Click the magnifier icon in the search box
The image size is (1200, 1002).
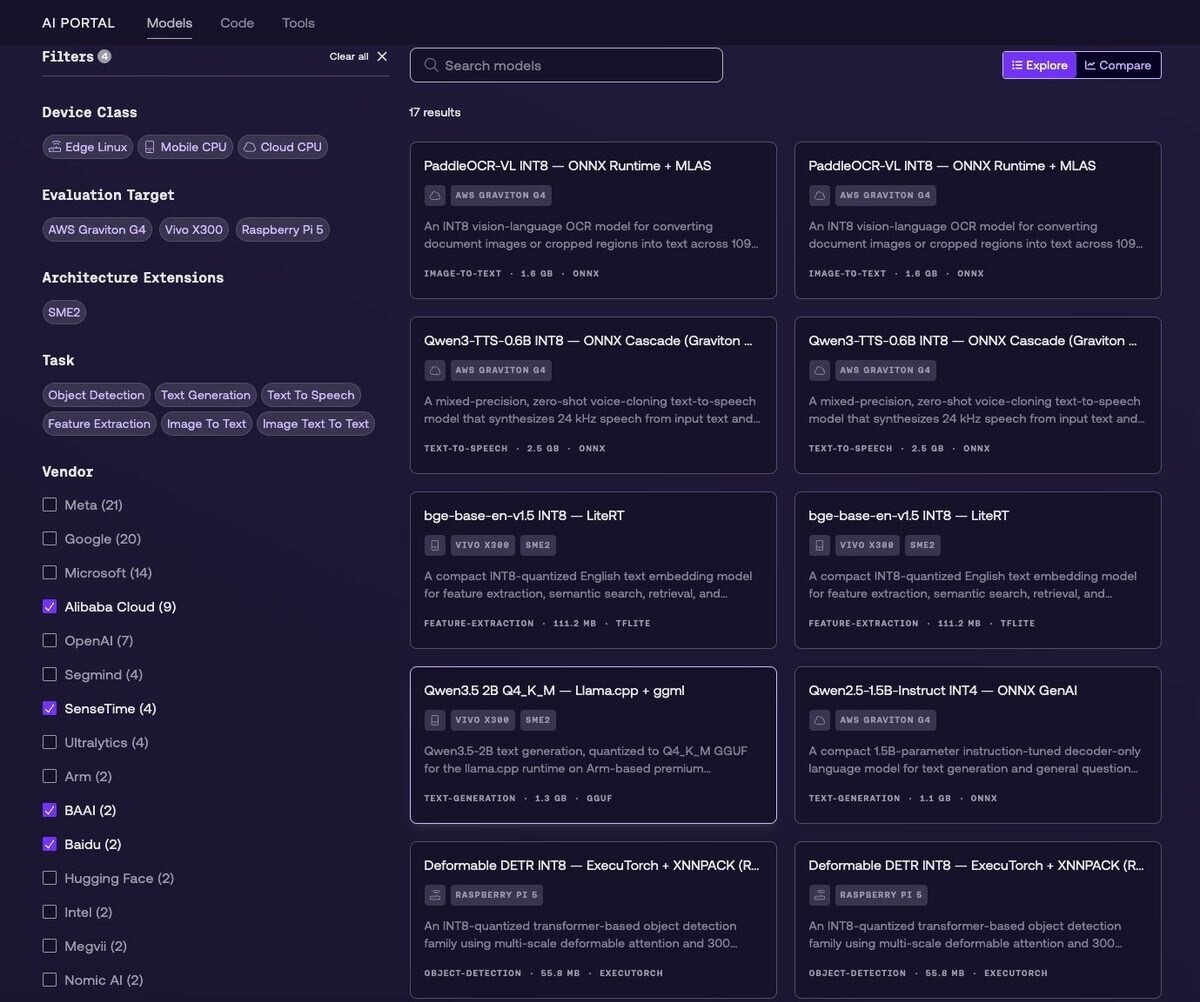click(431, 65)
